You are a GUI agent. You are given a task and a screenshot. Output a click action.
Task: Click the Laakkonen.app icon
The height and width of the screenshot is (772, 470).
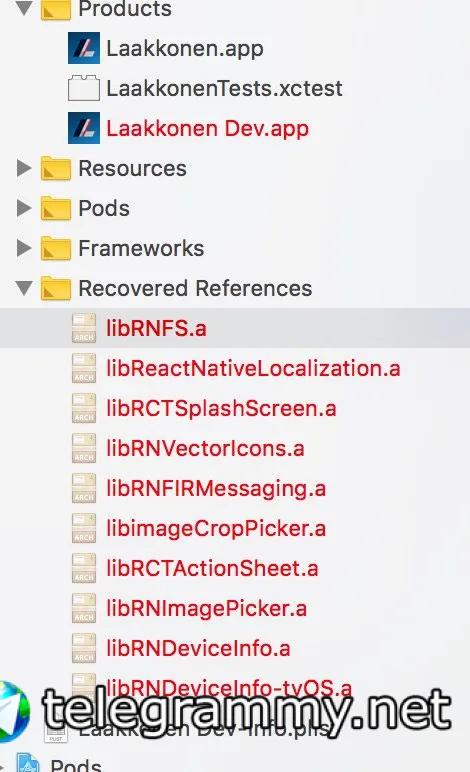point(84,48)
